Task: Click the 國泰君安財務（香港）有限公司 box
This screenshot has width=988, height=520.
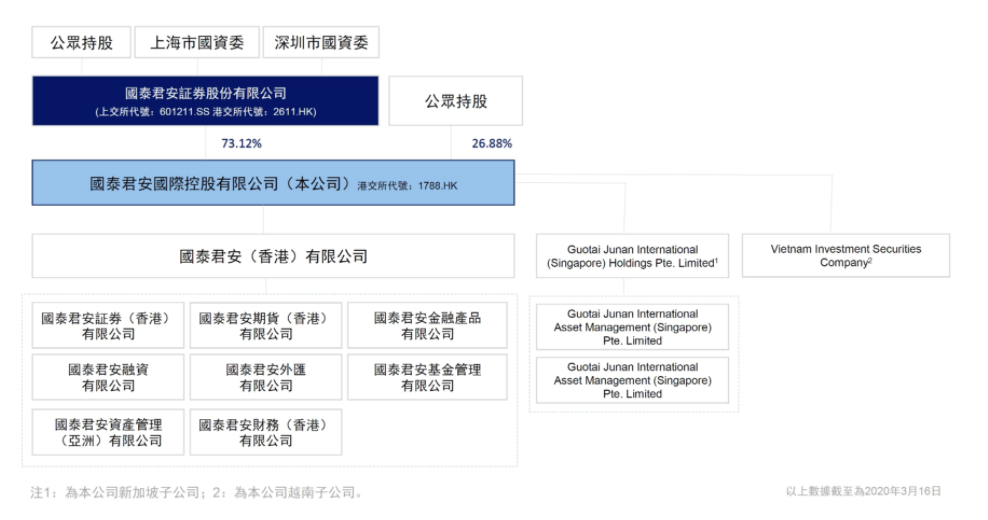Action: (x=266, y=432)
